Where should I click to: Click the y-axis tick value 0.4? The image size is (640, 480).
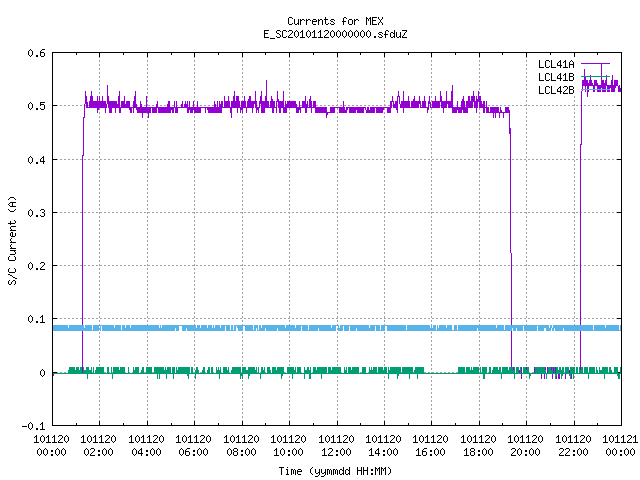(36, 160)
